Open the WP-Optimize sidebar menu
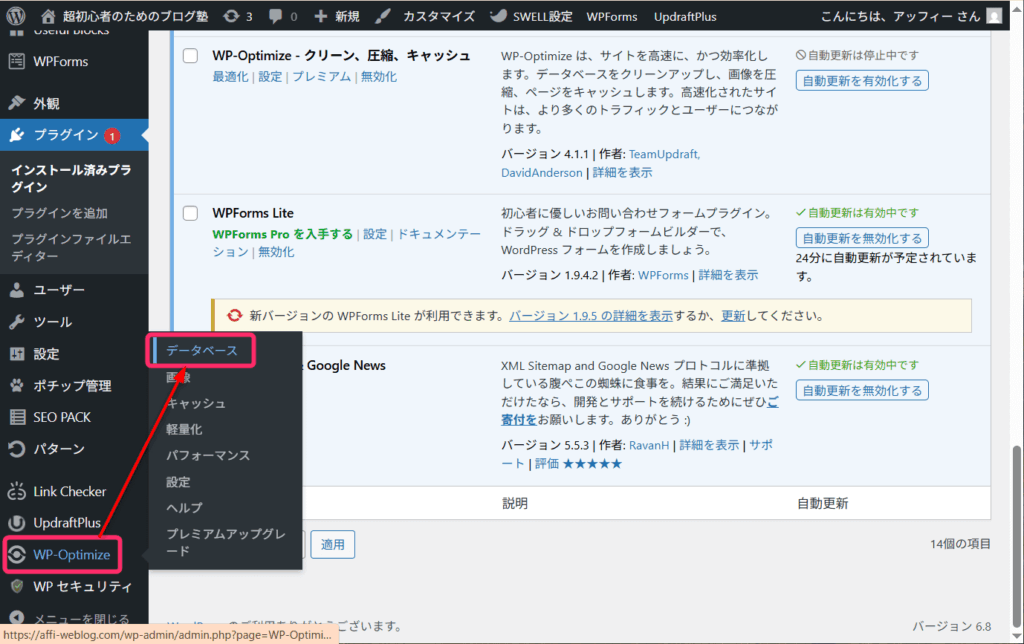This screenshot has height=644, width=1024. [x=71, y=555]
